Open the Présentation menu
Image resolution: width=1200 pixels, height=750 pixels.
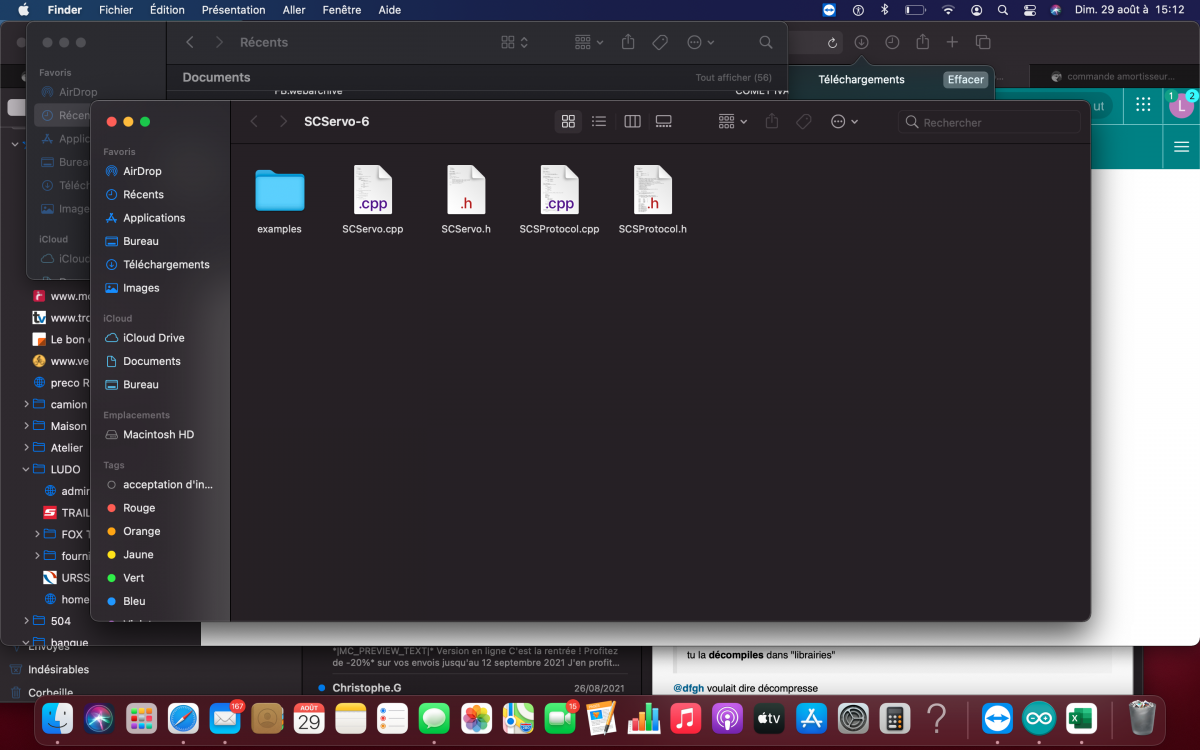point(234,10)
